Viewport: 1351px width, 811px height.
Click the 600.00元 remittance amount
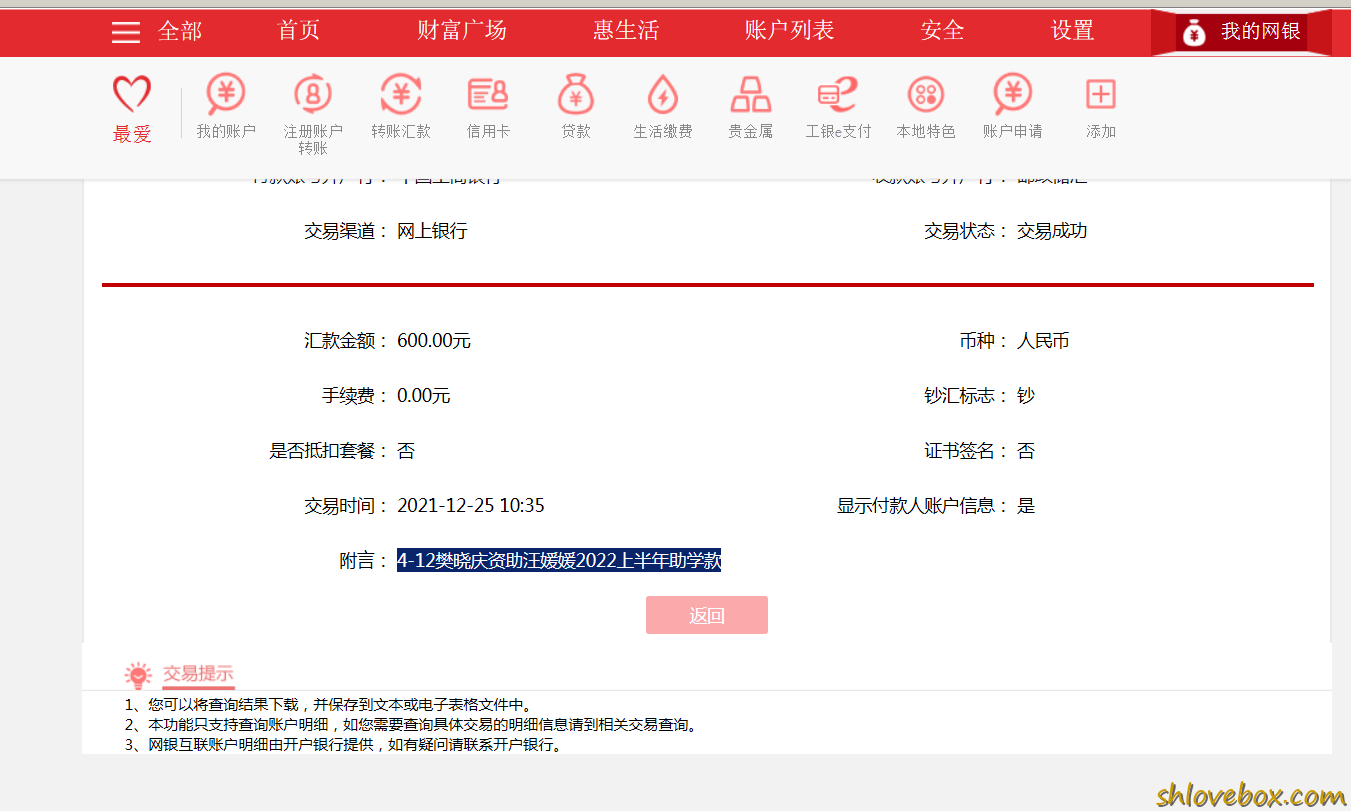pyautogui.click(x=434, y=341)
